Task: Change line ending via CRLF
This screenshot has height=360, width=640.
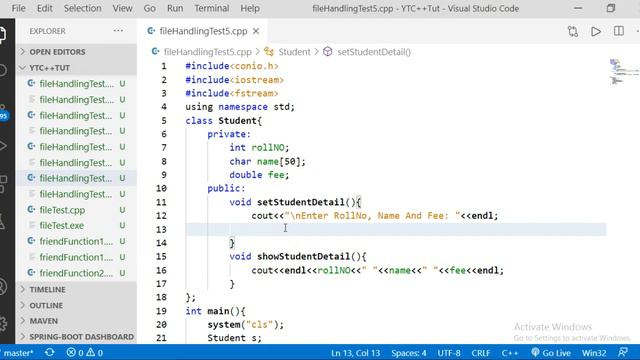Action: point(481,353)
